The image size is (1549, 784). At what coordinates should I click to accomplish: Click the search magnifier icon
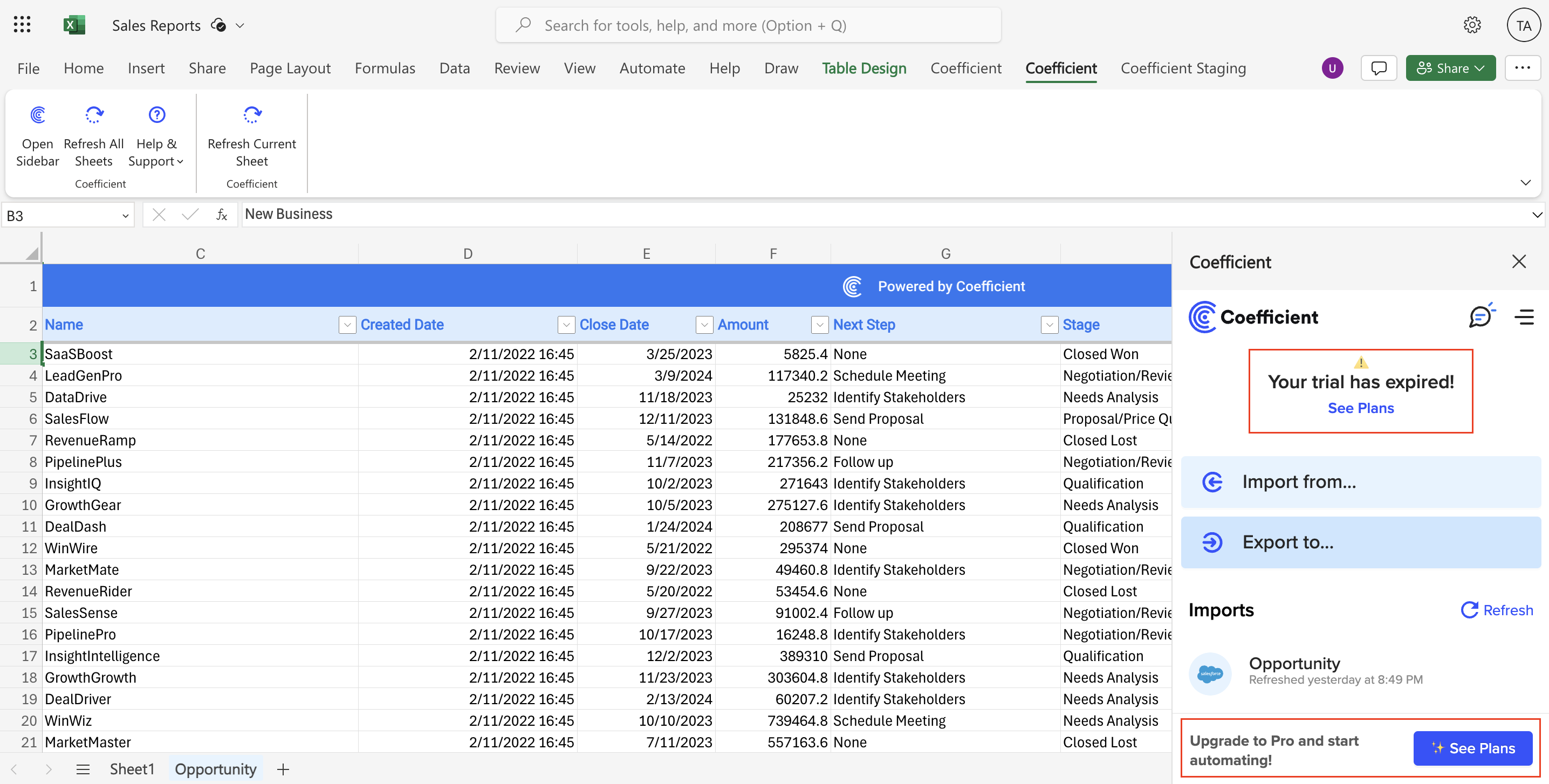(x=523, y=25)
